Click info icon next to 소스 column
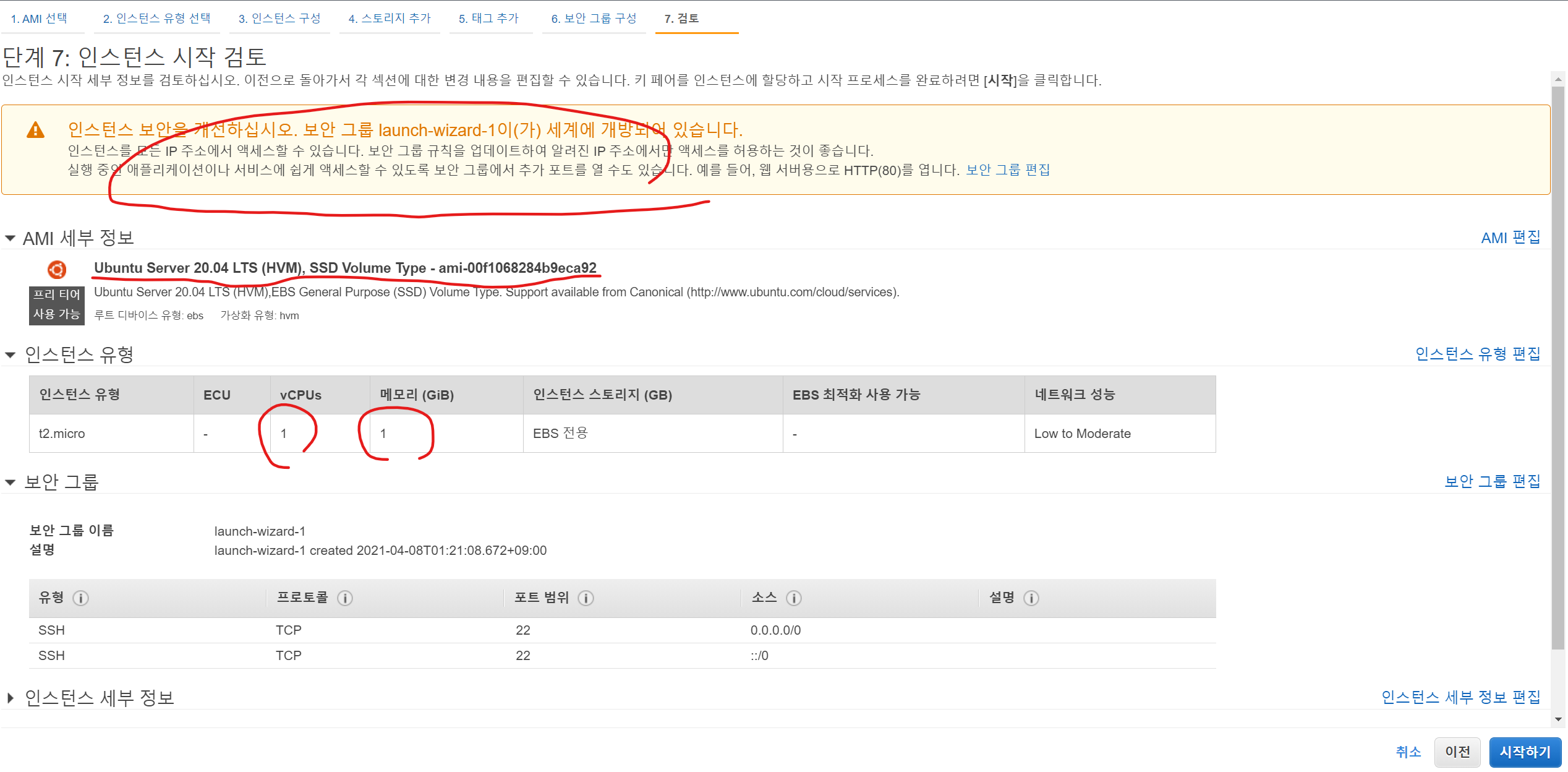This screenshot has height=772, width=1568. coord(794,598)
